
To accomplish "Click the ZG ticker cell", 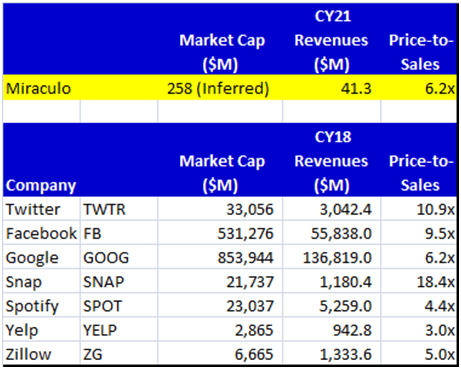I will coord(119,354).
